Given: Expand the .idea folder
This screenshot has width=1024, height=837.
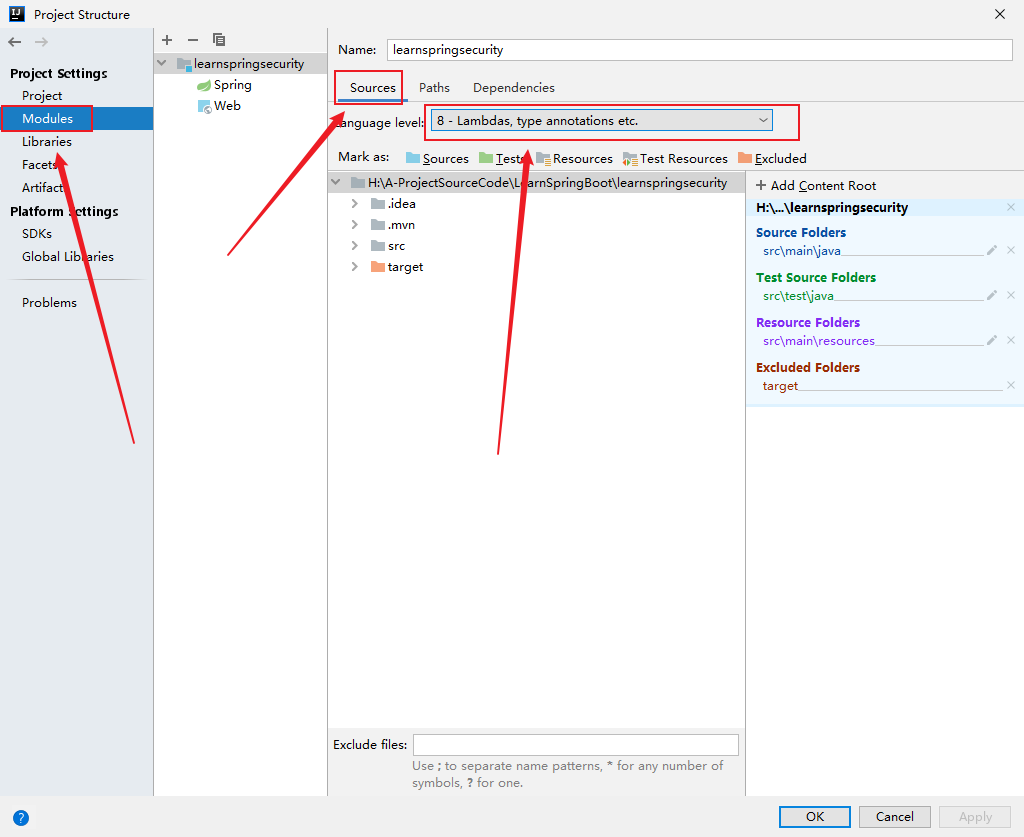Looking at the screenshot, I should pos(355,204).
